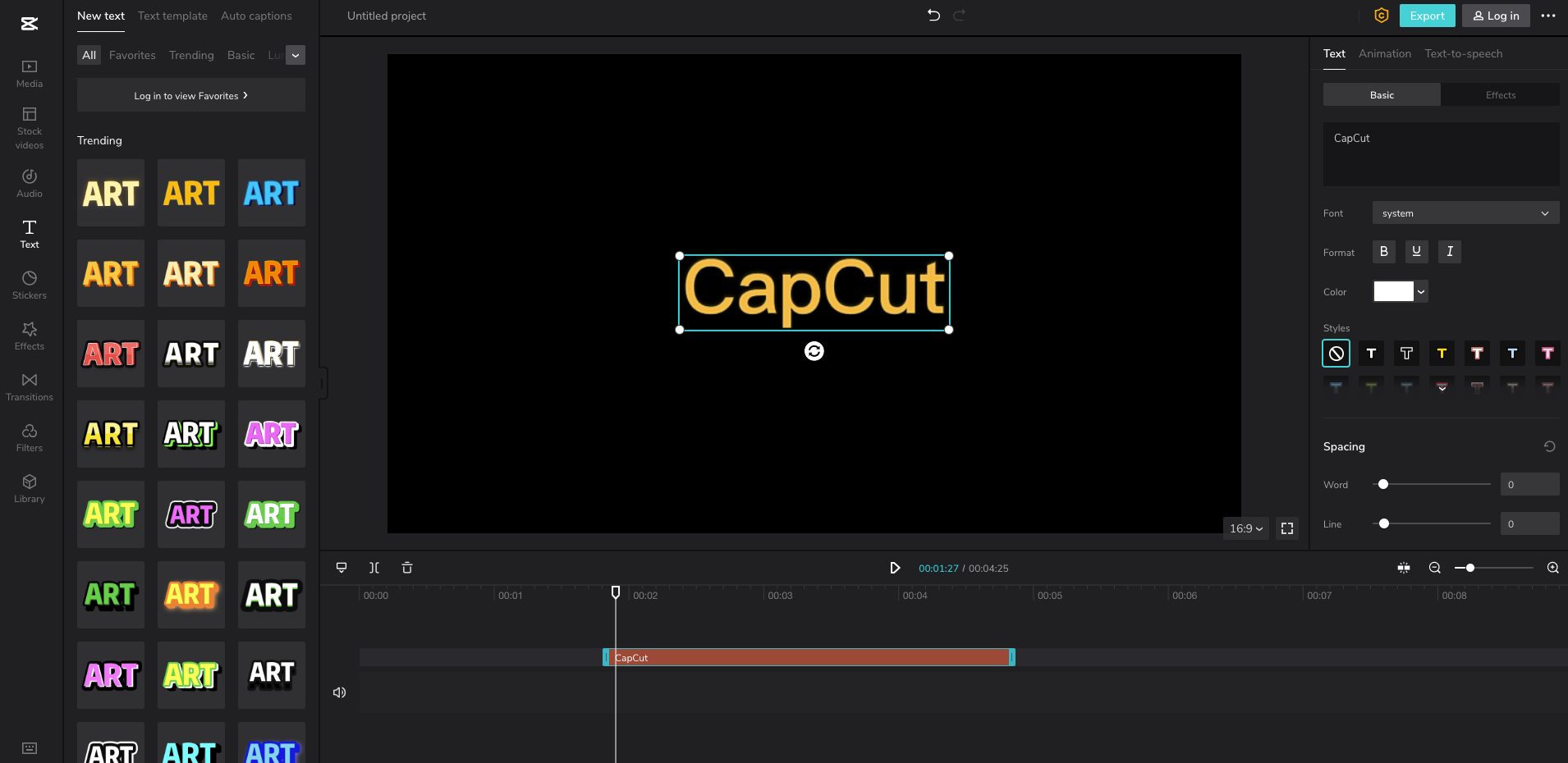Screen dimensions: 1568x763
Task: Click the split clip icon above the timeline
Action: [x=374, y=567]
